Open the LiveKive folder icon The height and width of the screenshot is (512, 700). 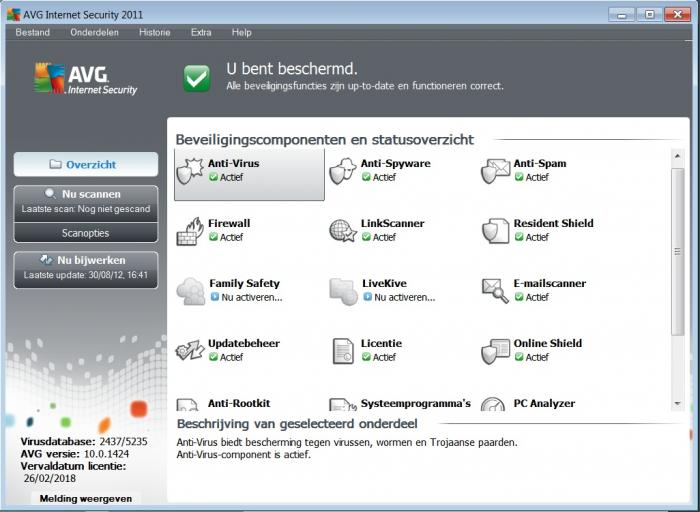[343, 291]
